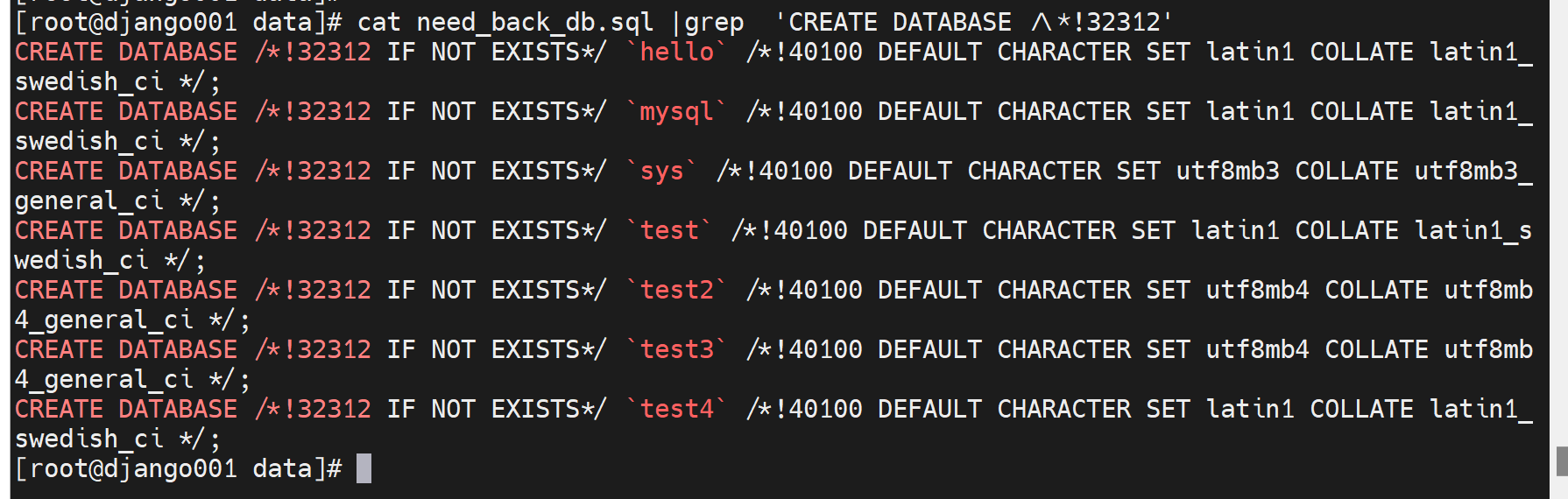The height and width of the screenshot is (499, 1568).
Task: Click the `test` database name
Action: coord(669,231)
